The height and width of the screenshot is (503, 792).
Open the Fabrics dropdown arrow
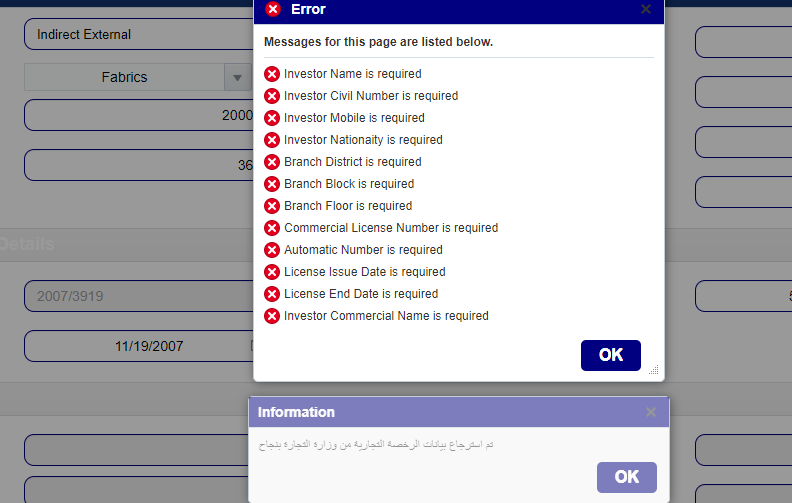(x=237, y=77)
